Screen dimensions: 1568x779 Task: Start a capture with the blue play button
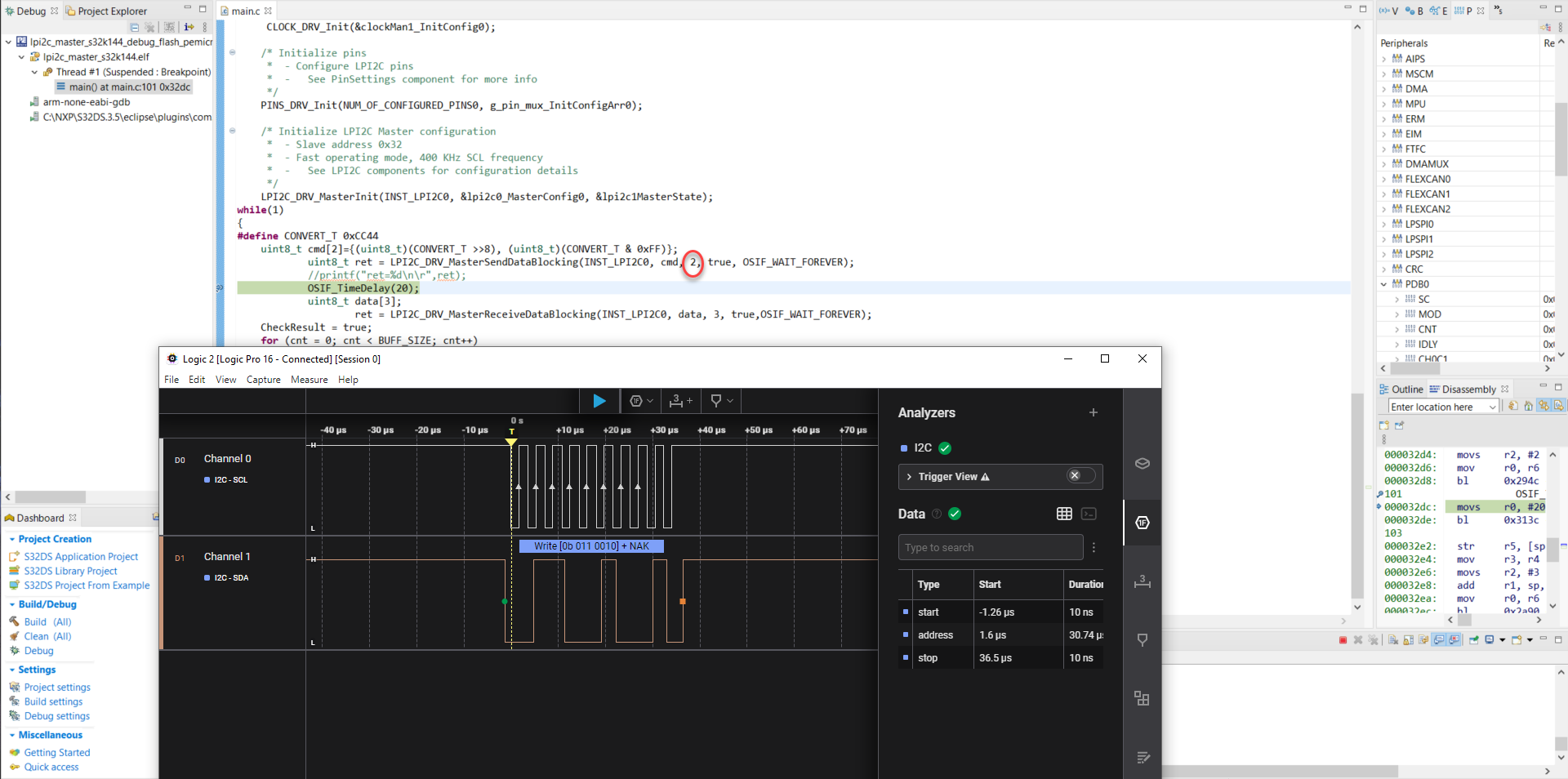[x=600, y=401]
